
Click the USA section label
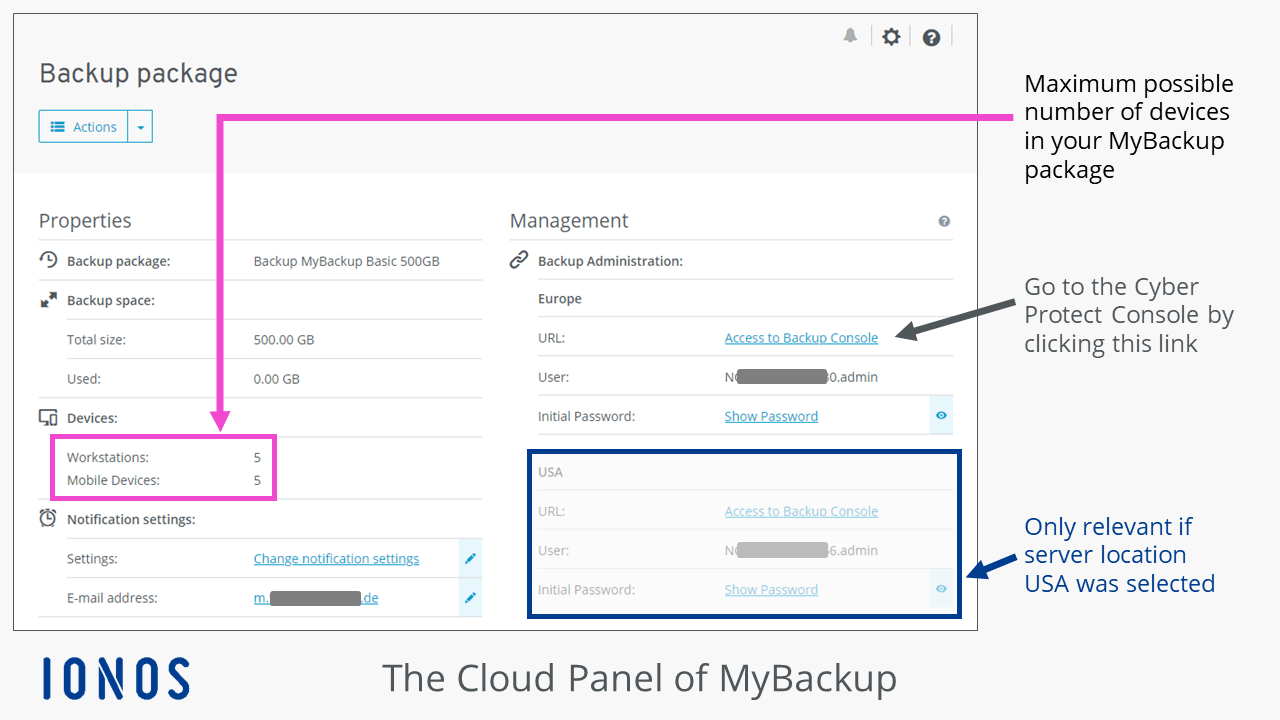click(x=551, y=472)
